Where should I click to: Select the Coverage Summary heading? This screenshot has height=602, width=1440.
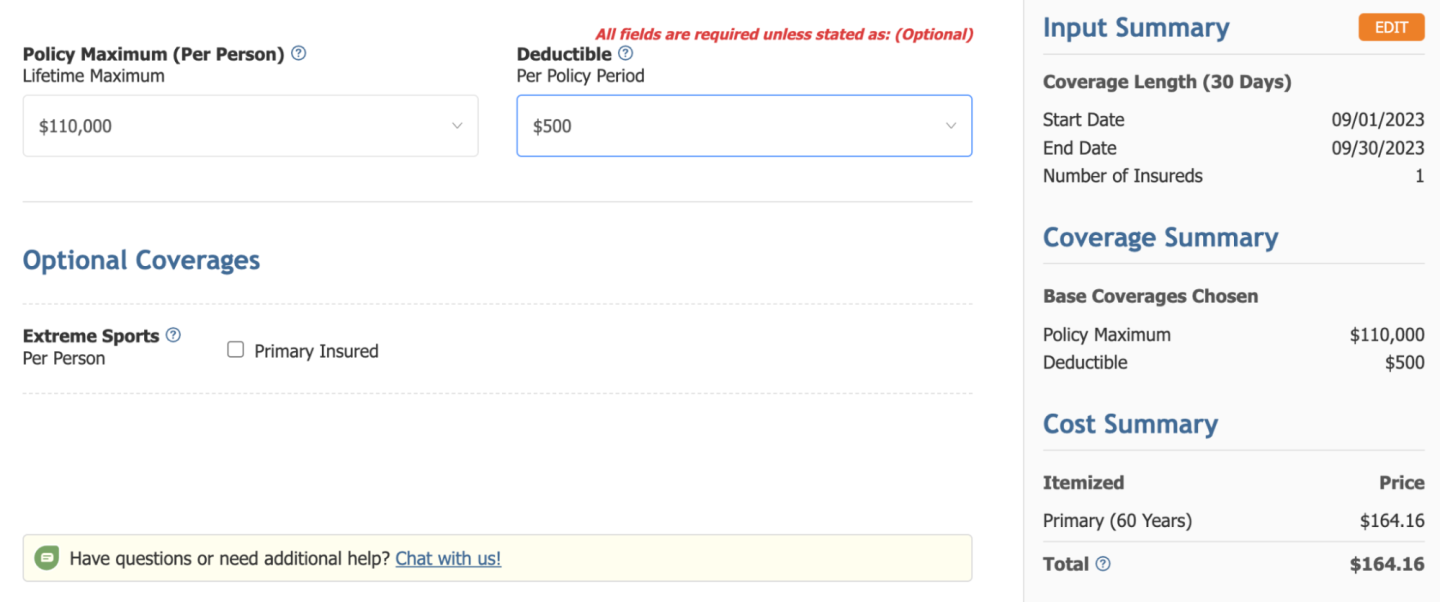point(1160,238)
